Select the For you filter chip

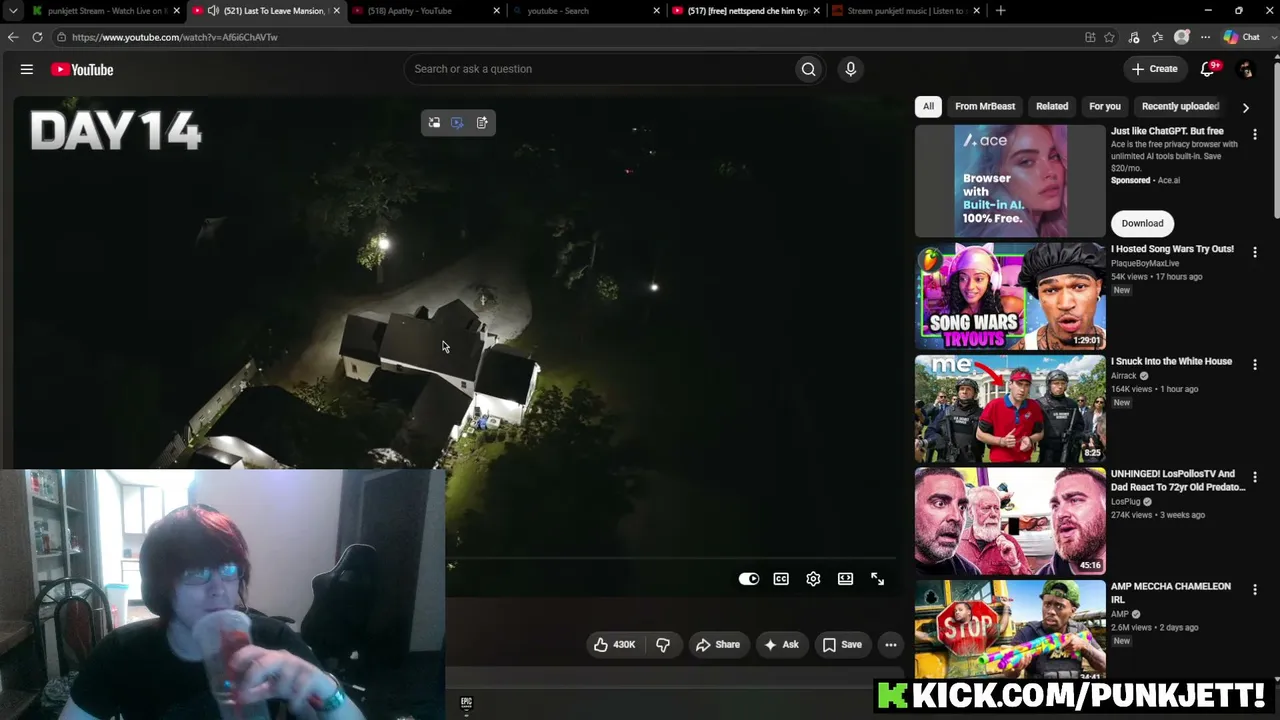click(1105, 106)
